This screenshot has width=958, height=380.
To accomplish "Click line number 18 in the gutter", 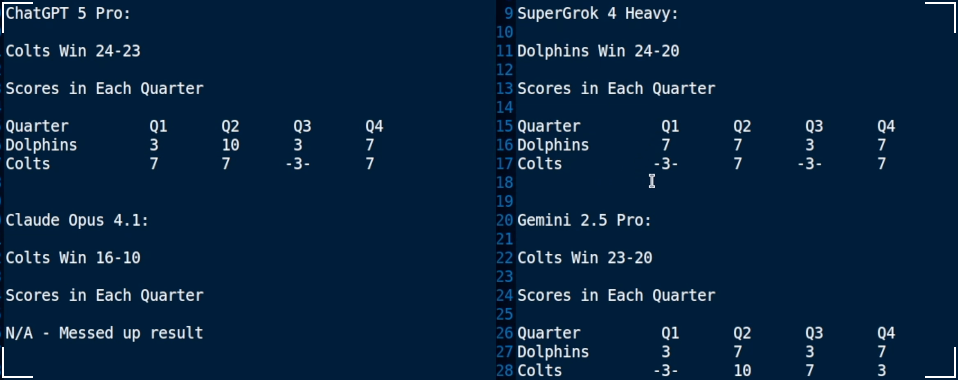I will 505,183.
